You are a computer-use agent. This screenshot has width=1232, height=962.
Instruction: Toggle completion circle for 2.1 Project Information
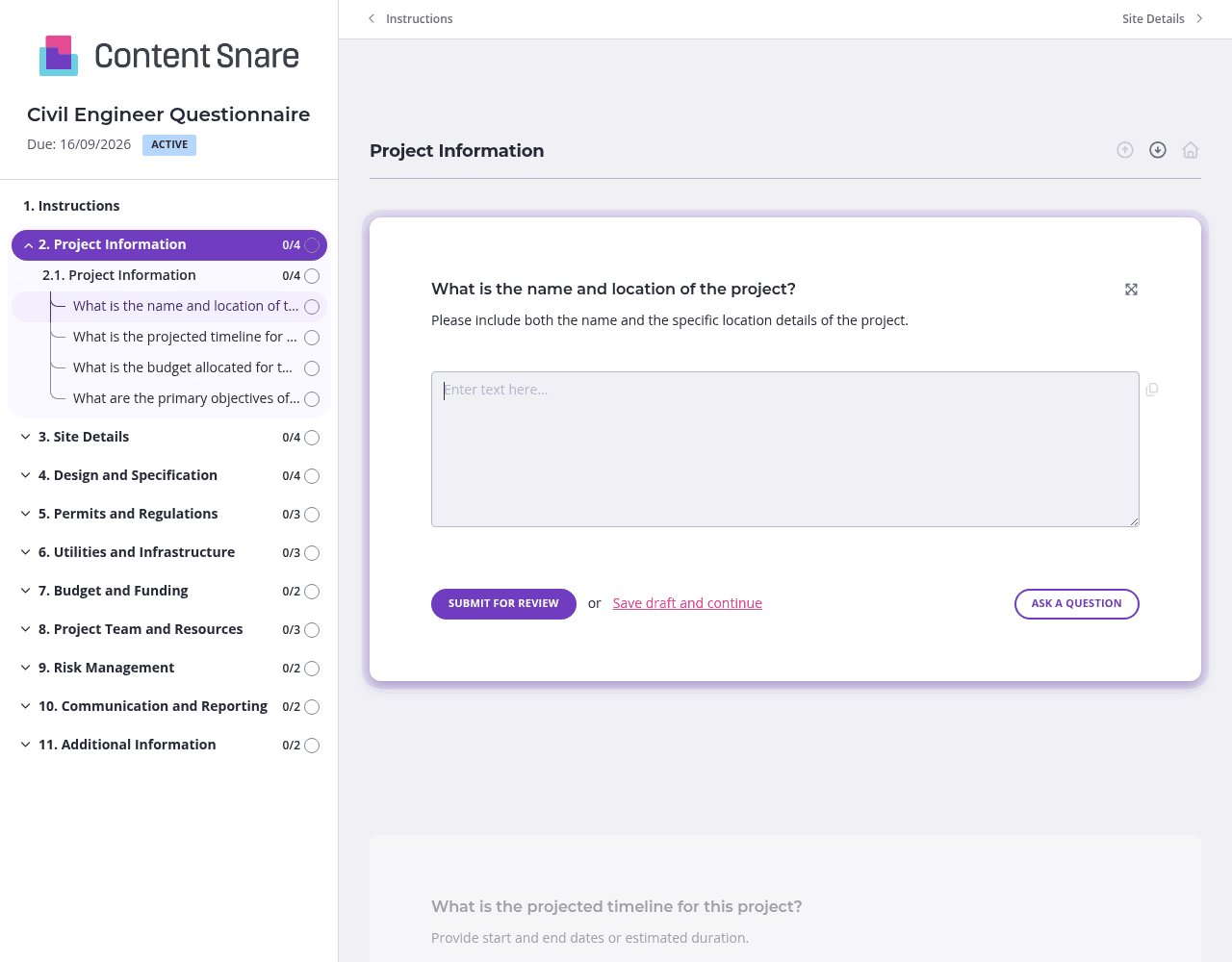point(312,276)
